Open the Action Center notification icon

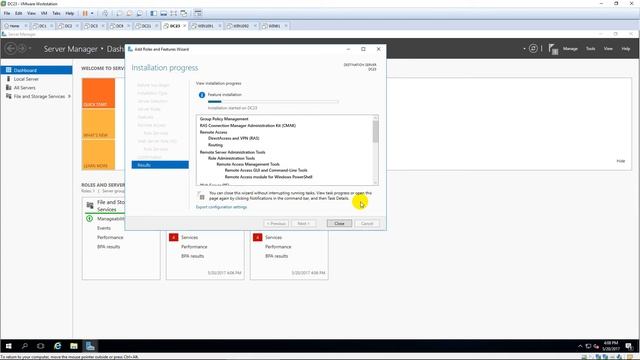(629, 346)
